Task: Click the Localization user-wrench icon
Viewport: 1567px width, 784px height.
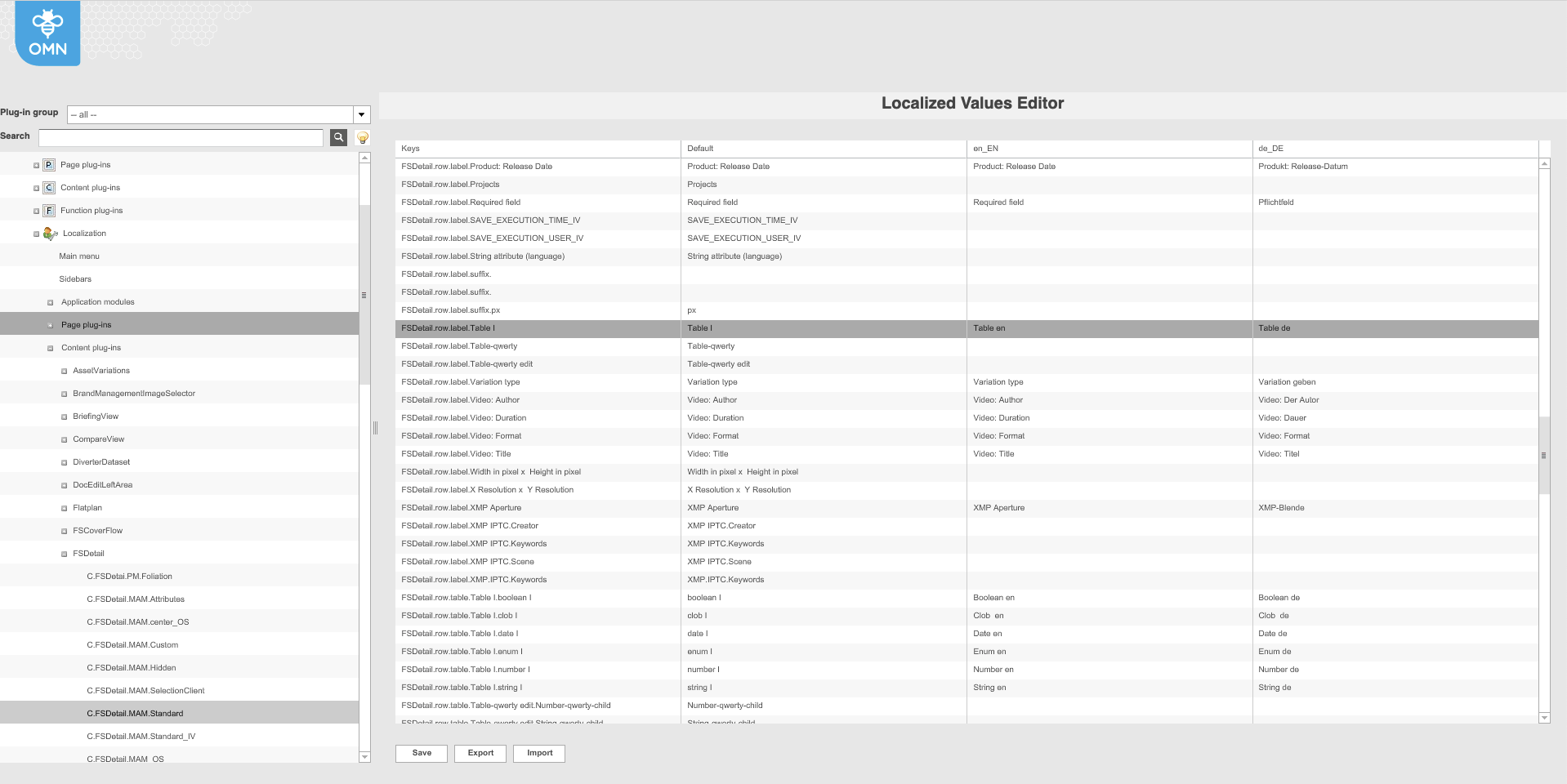Action: click(51, 233)
